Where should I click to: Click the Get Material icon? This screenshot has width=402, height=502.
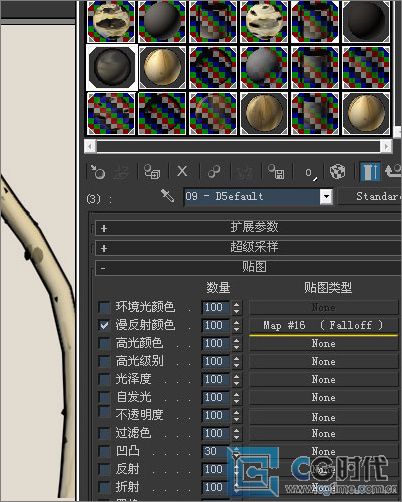[x=98, y=172]
